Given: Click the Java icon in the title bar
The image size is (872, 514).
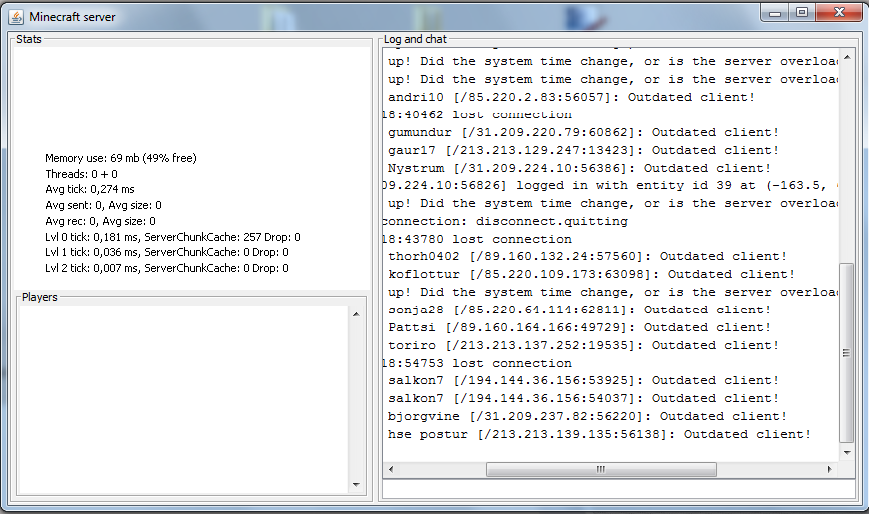Looking at the screenshot, I should click(16, 17).
